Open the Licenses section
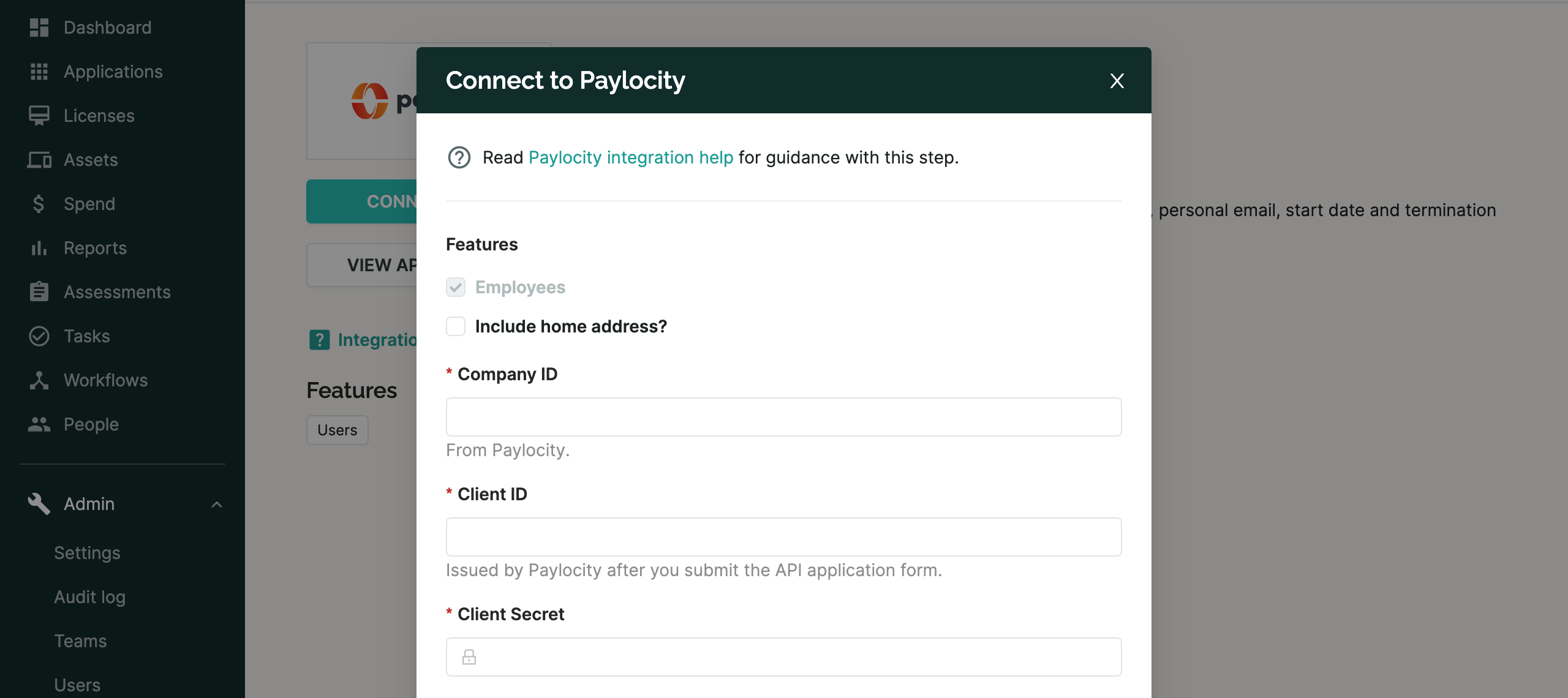1568x698 pixels. click(99, 116)
